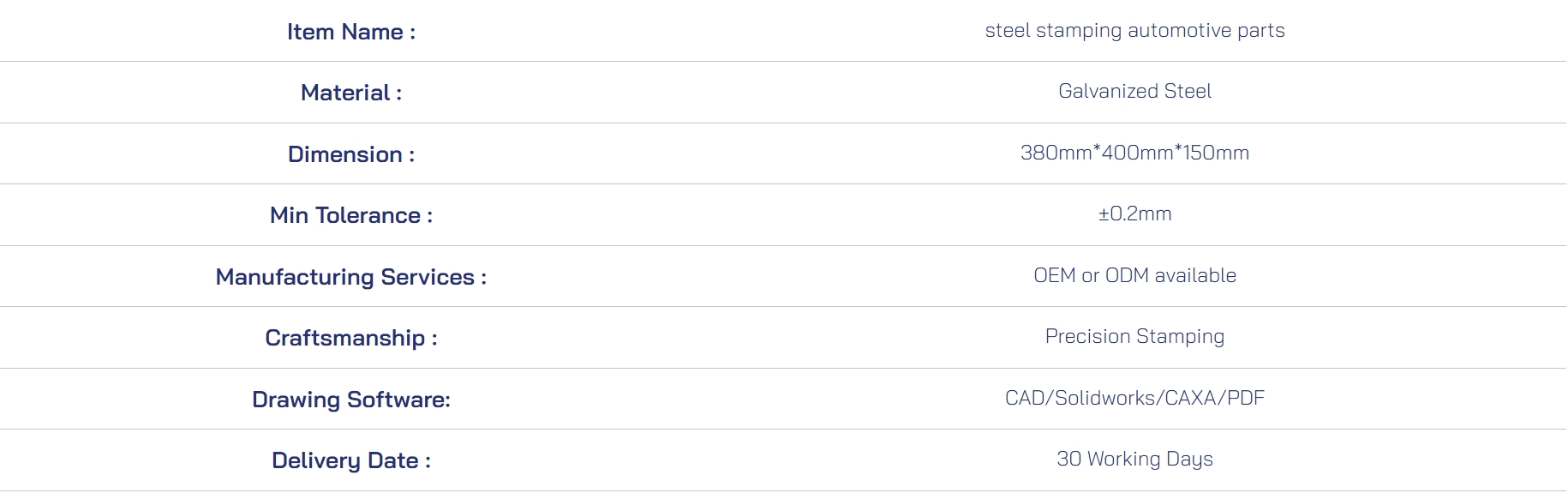Click the 'Manufacturing Services :' label
The width and height of the screenshot is (1568, 499).
click(x=351, y=277)
